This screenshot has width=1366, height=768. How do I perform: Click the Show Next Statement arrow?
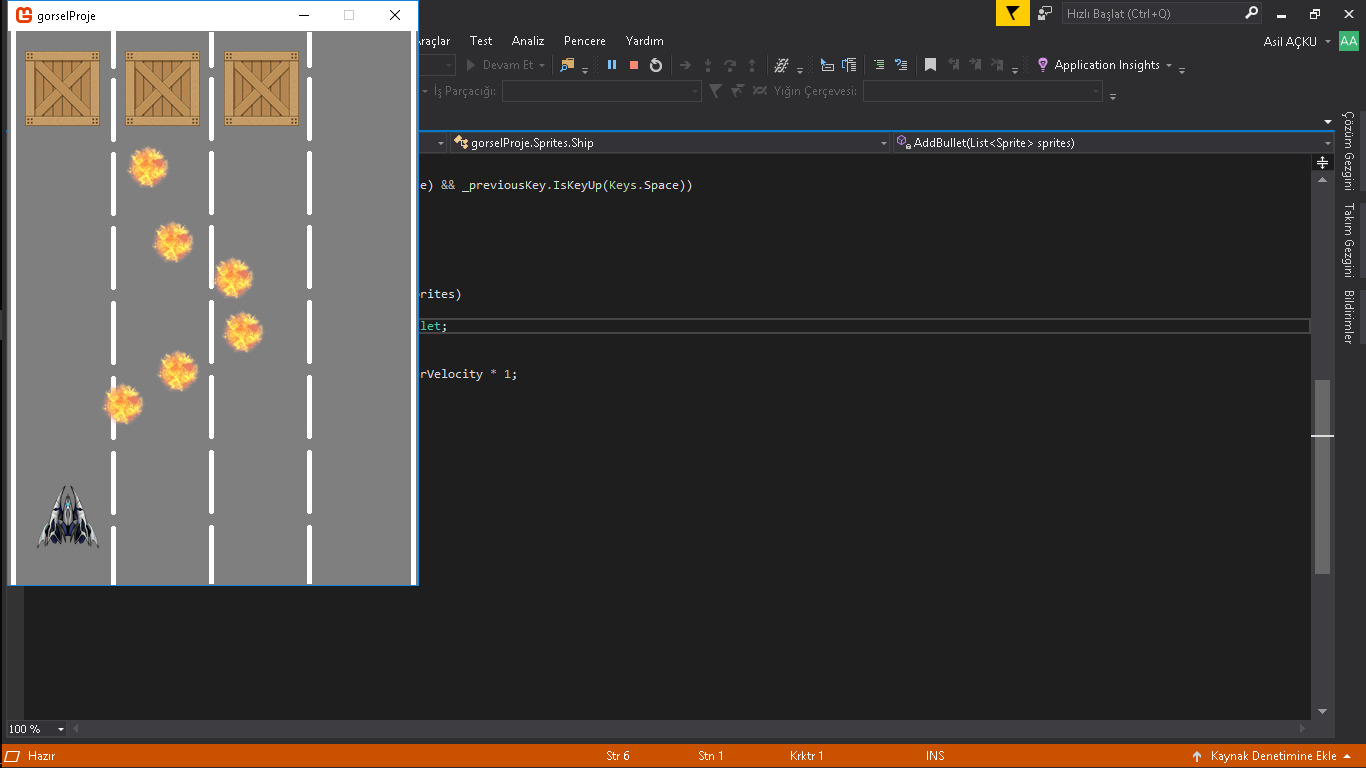point(685,65)
